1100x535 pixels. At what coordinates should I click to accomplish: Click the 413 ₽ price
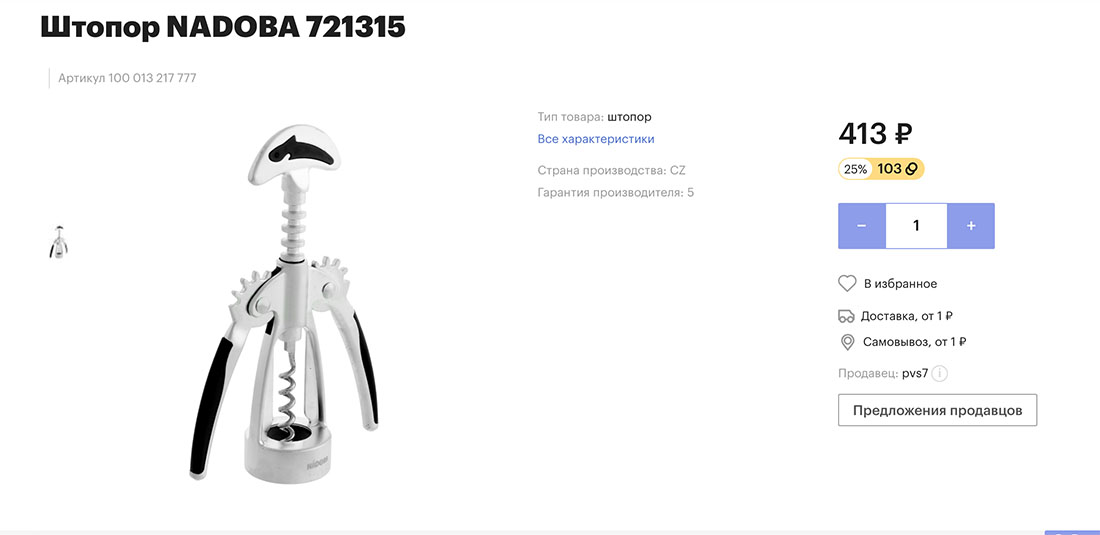point(876,133)
